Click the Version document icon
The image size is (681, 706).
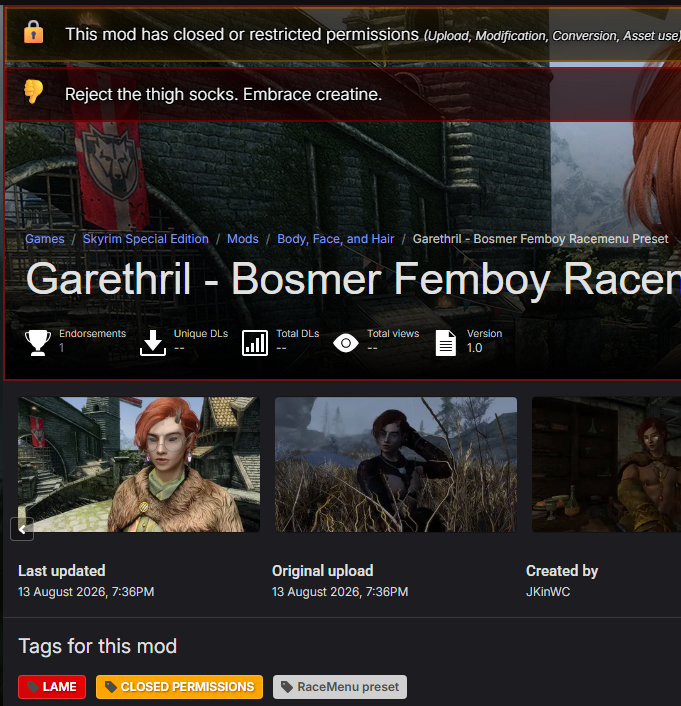(446, 343)
